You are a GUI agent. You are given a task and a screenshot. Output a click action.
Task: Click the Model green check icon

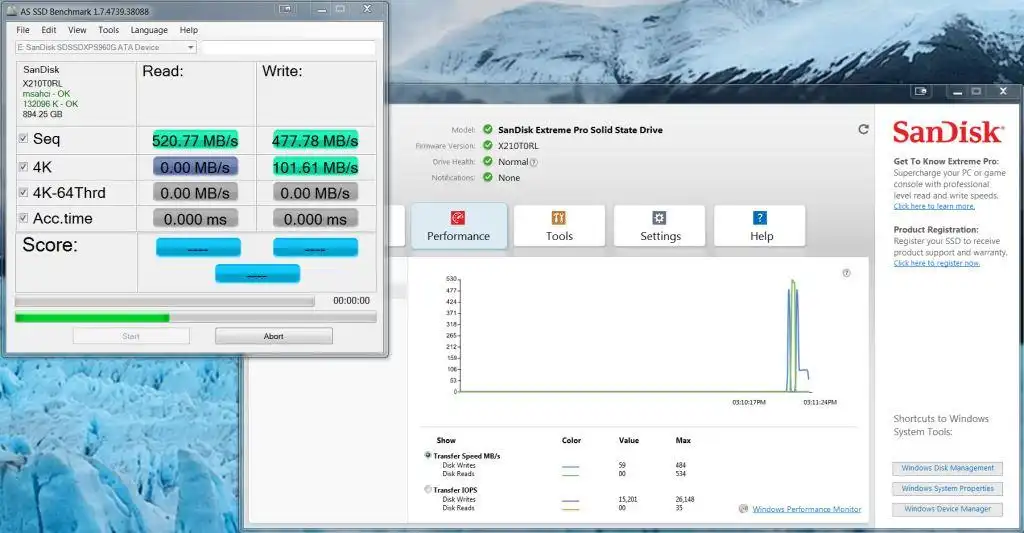[488, 129]
